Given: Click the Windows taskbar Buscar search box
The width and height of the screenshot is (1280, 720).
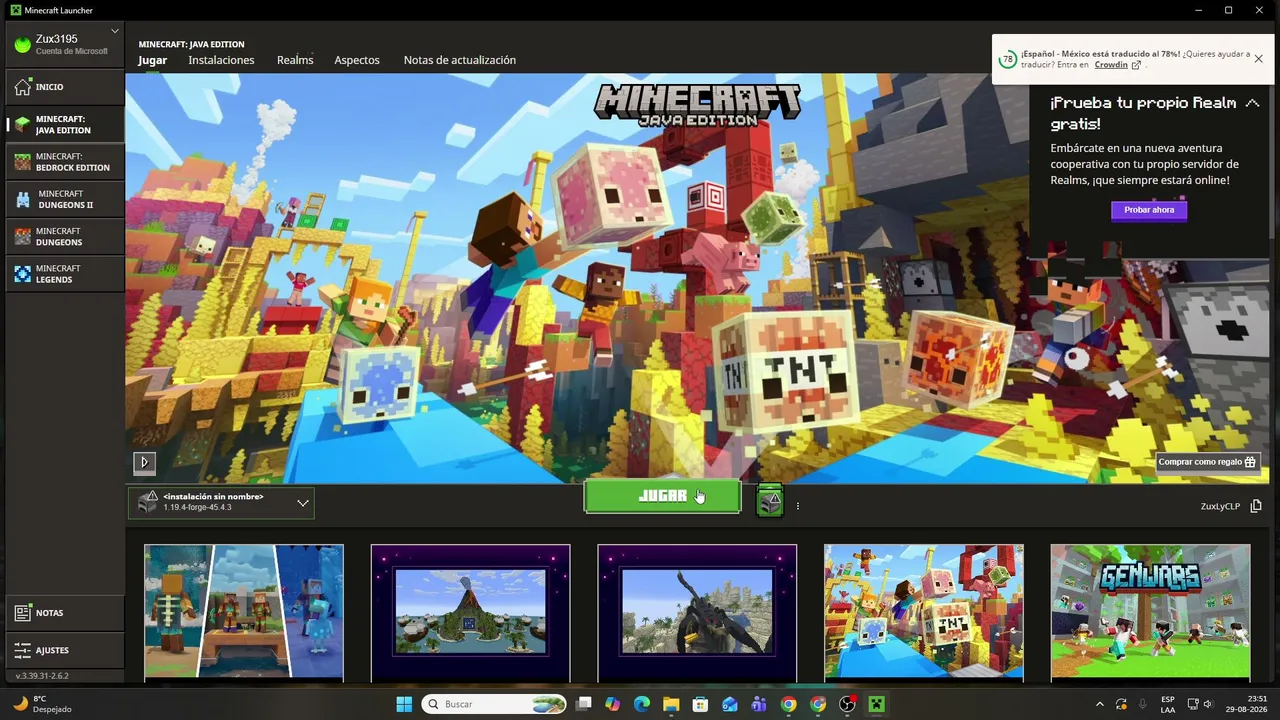Looking at the screenshot, I should (x=494, y=704).
